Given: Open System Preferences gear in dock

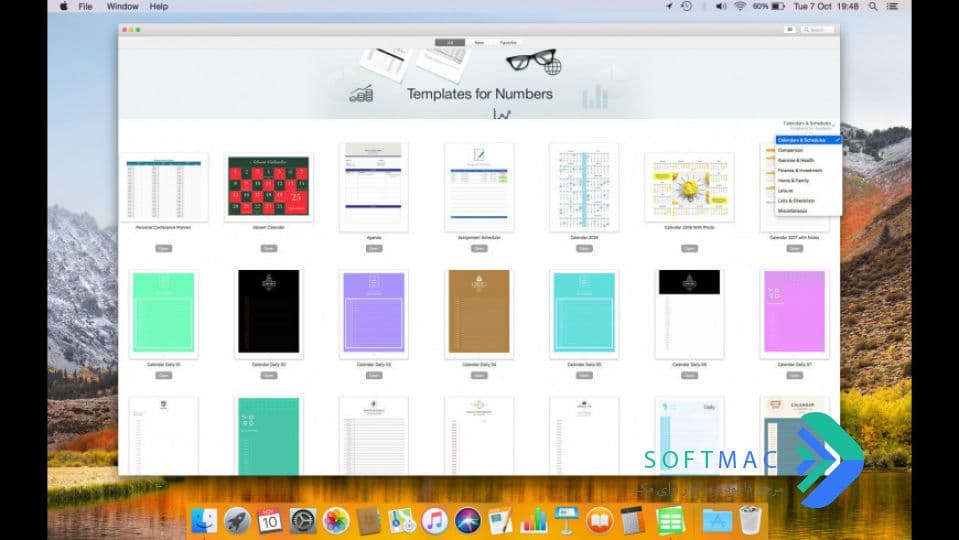Looking at the screenshot, I should [303, 521].
